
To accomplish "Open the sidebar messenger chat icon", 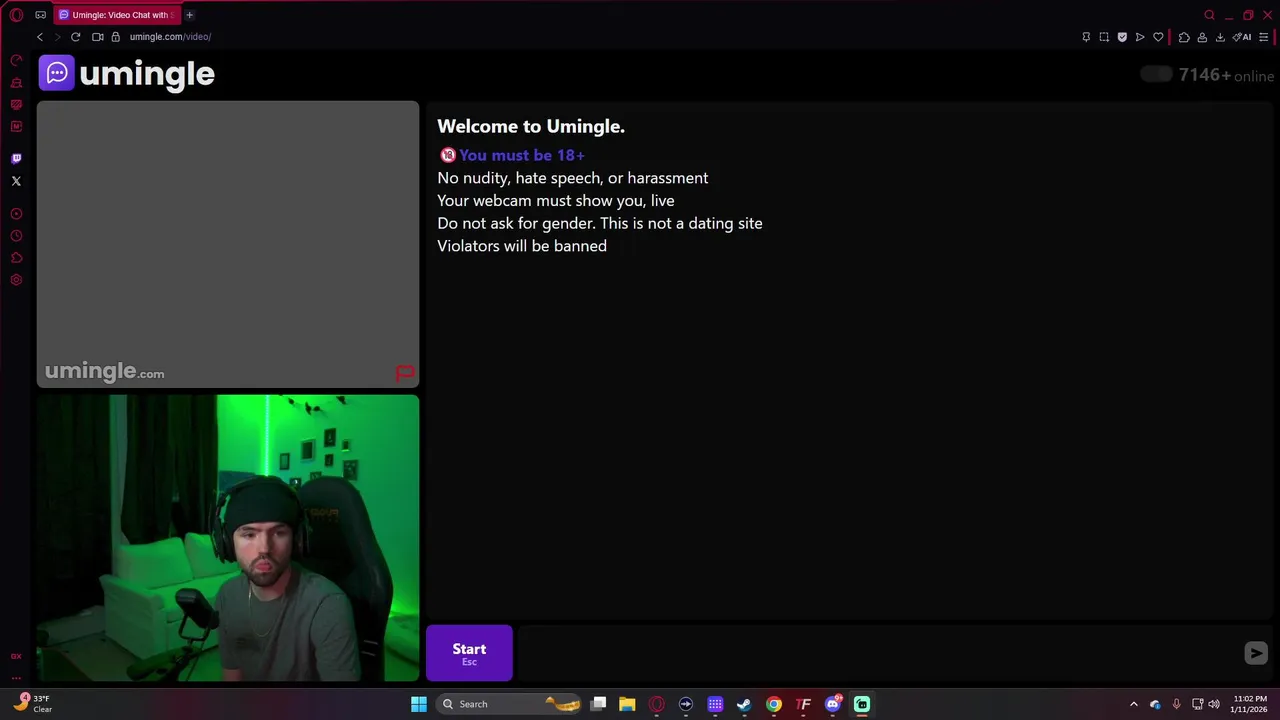I will [x=16, y=105].
